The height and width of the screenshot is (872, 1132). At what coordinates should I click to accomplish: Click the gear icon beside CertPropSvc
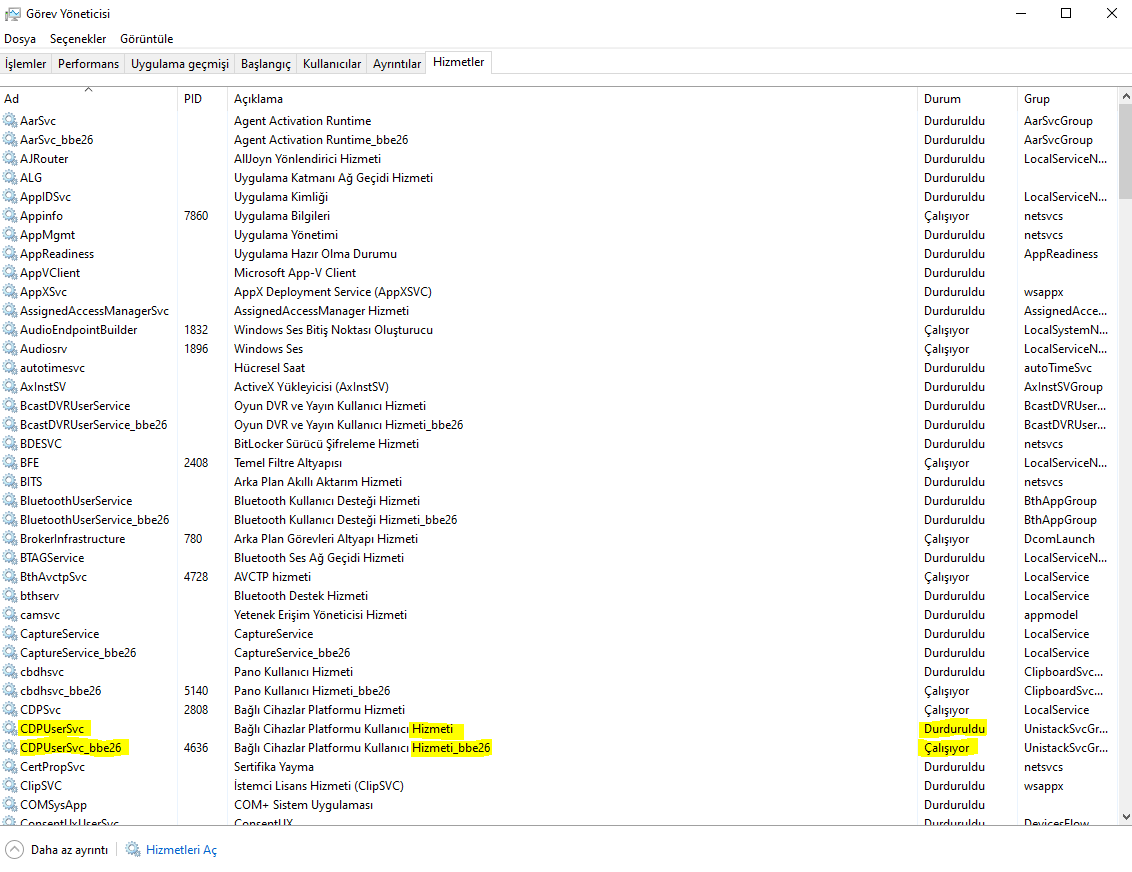coord(10,767)
